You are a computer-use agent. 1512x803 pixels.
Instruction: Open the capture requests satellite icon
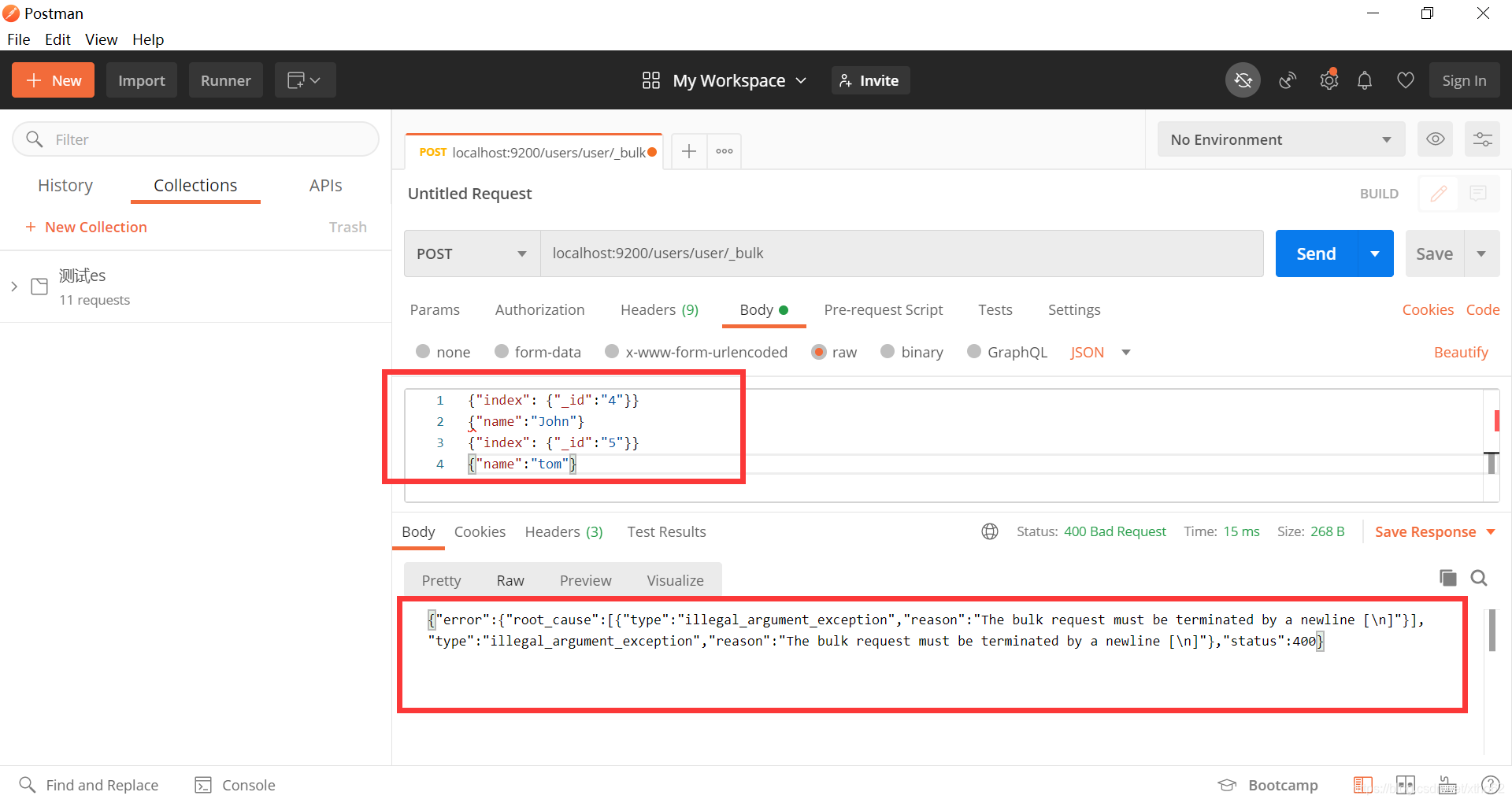tap(1288, 80)
